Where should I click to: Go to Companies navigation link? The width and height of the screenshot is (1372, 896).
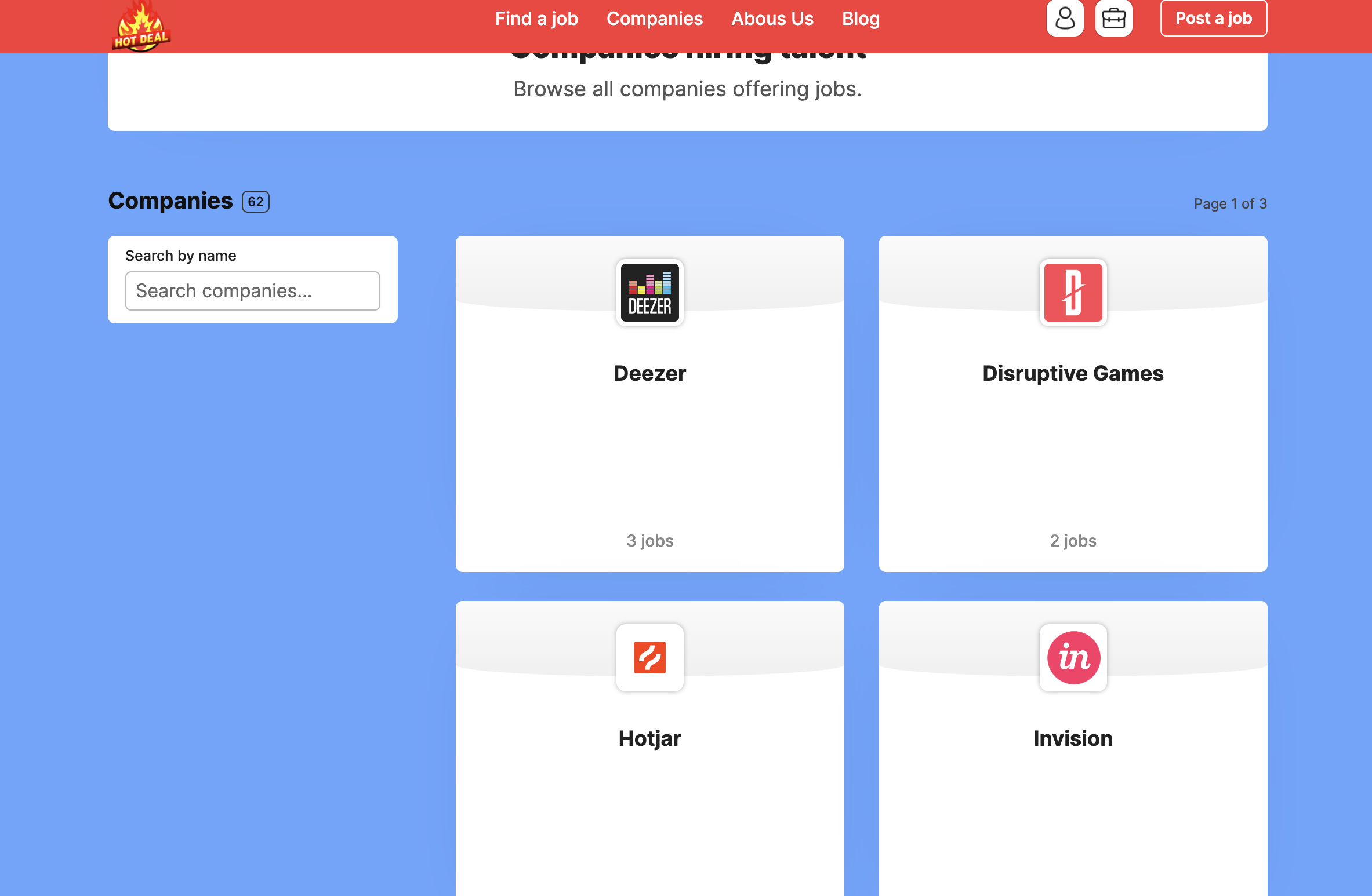click(x=654, y=19)
